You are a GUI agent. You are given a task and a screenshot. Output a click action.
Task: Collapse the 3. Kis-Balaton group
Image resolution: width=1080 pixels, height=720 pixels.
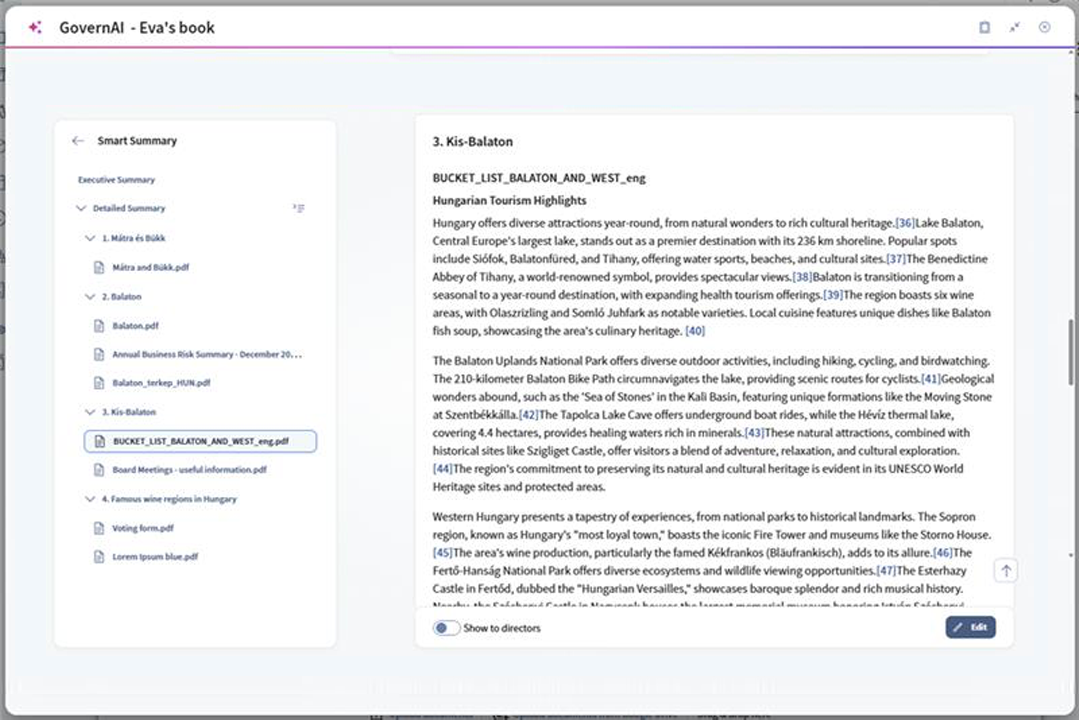pyautogui.click(x=90, y=411)
